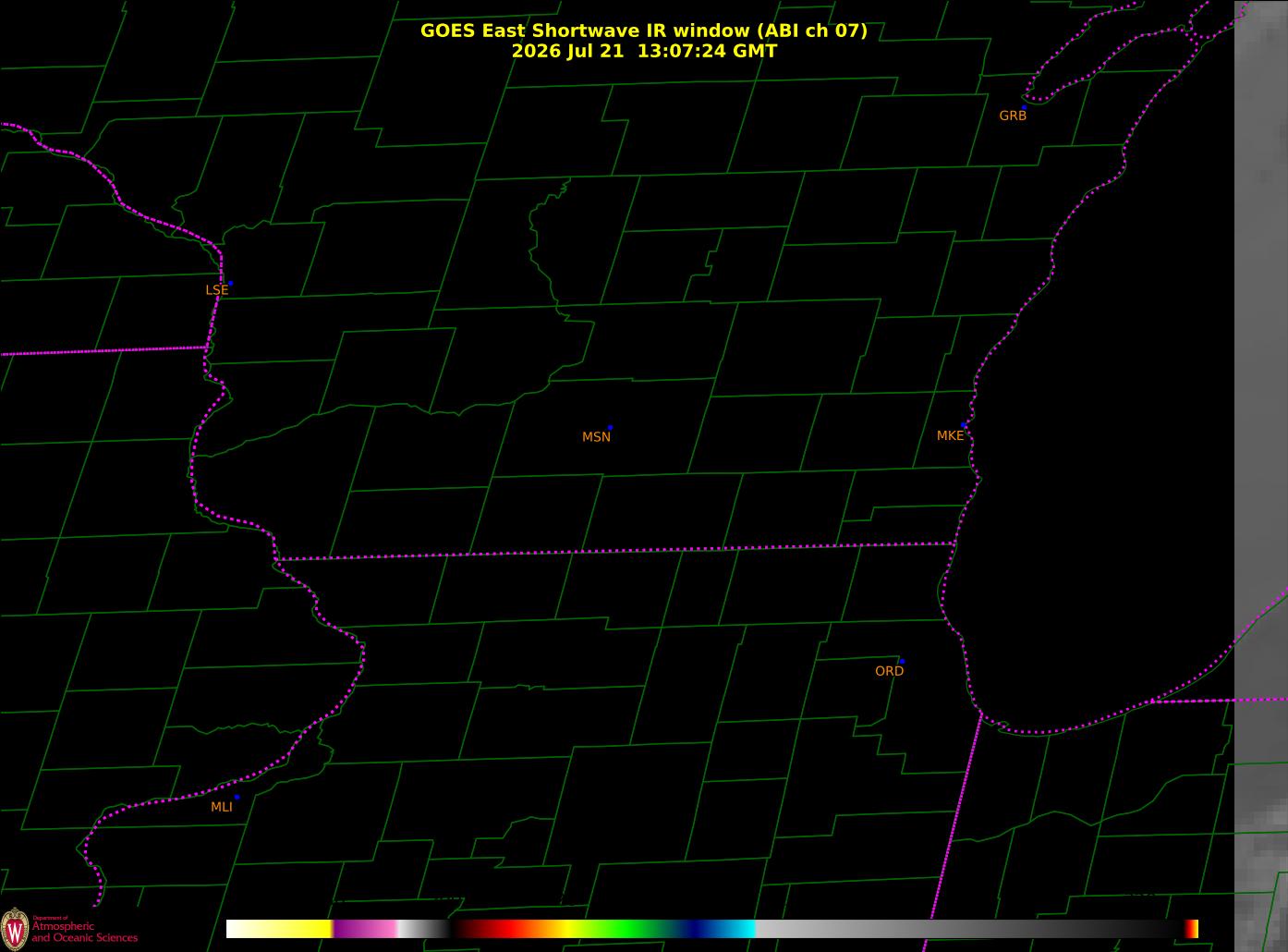The image size is (1288, 952).
Task: Click the University of Wisconsin crest logo
Action: [x=15, y=928]
